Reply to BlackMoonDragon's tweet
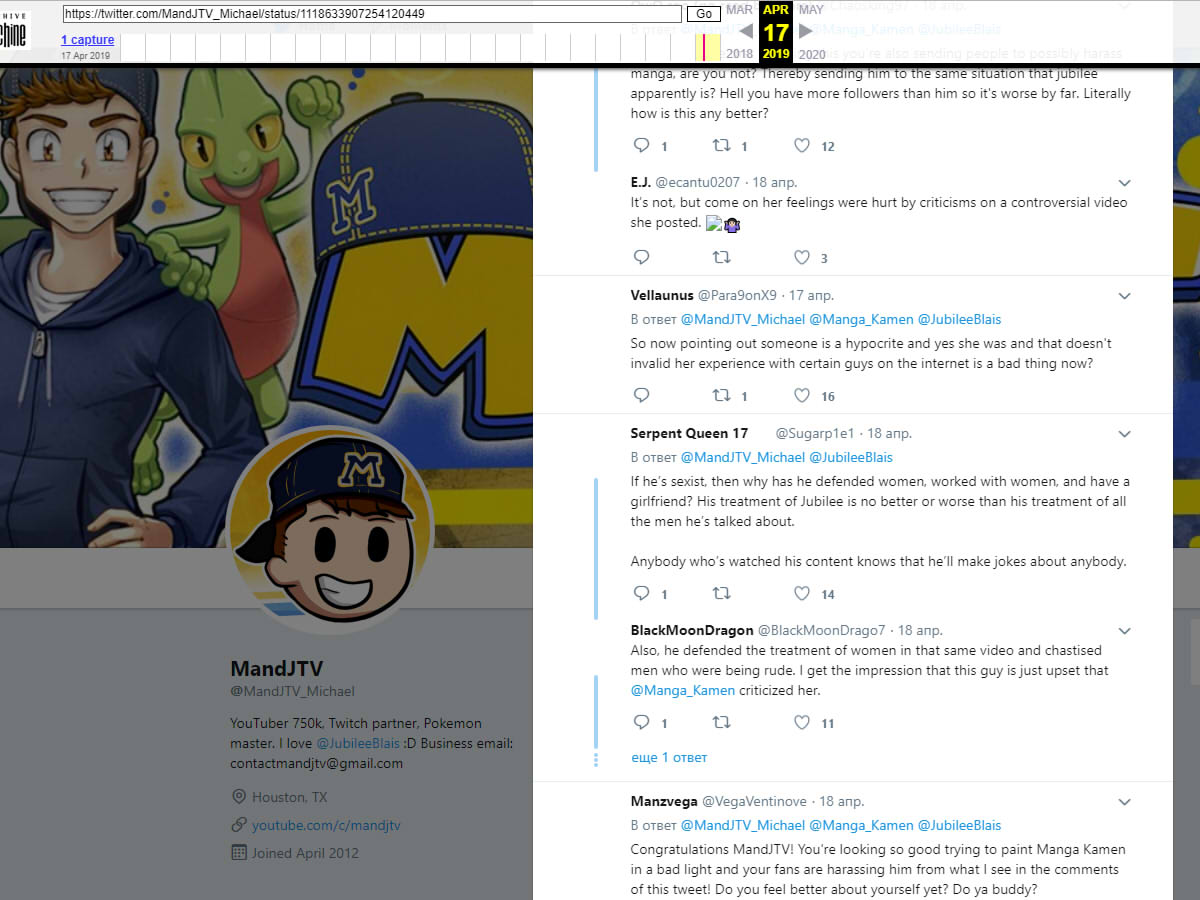This screenshot has width=1200, height=900. pos(642,722)
